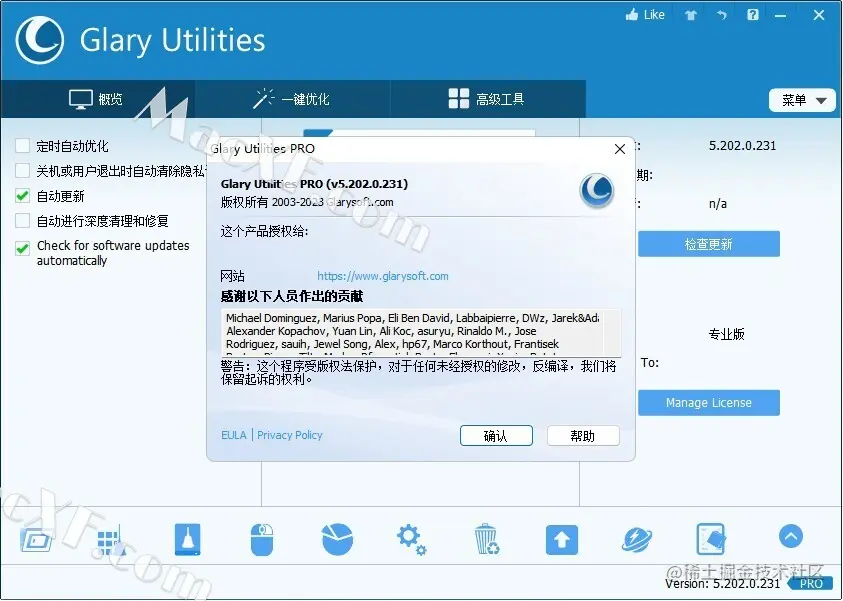The image size is (843, 601).
Task: Click the 确认 button
Action: [496, 435]
